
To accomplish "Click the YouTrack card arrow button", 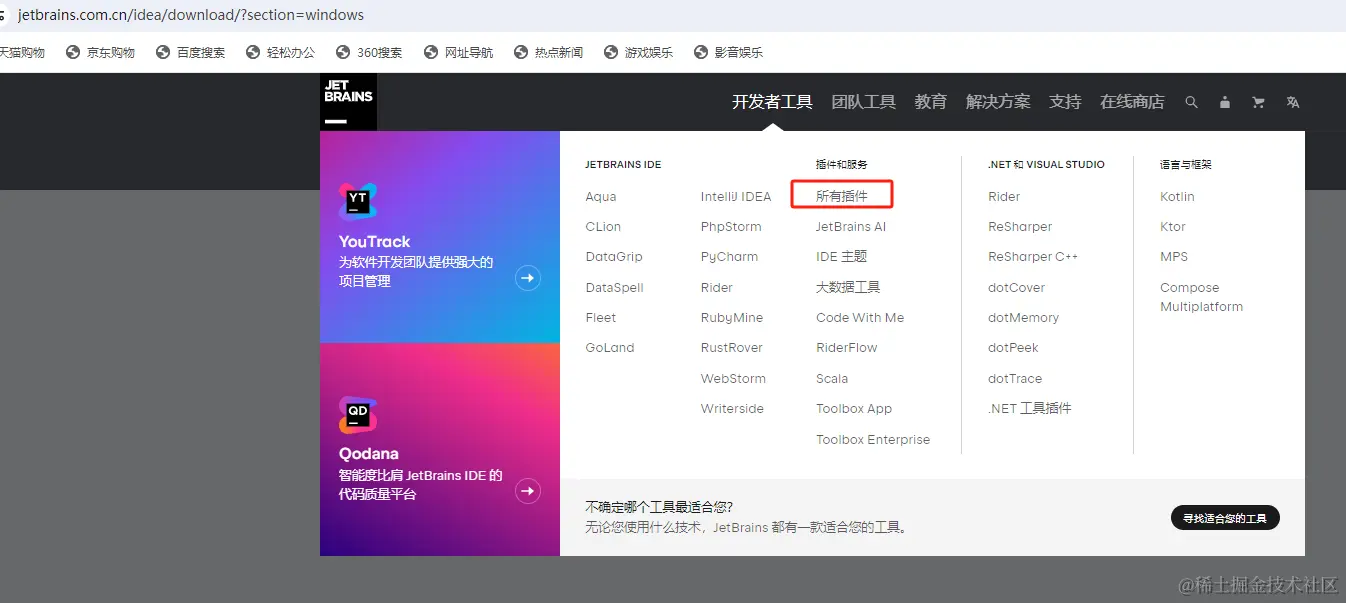I will pos(528,278).
